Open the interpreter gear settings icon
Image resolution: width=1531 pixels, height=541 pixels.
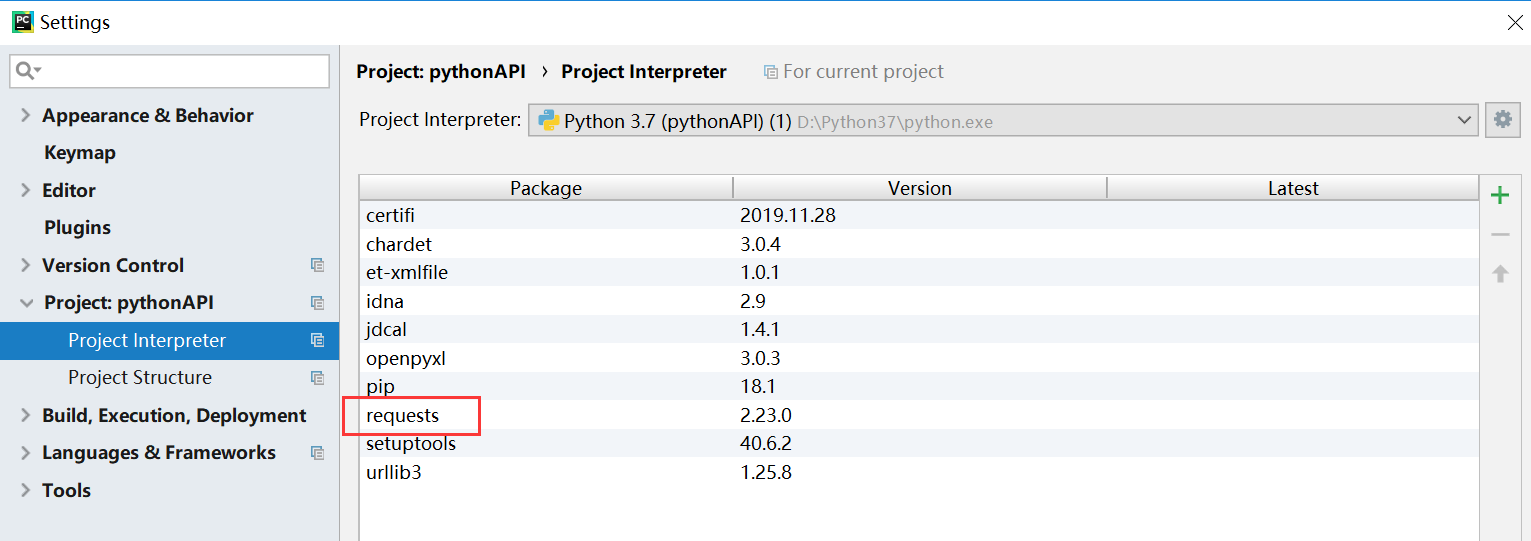[1502, 120]
